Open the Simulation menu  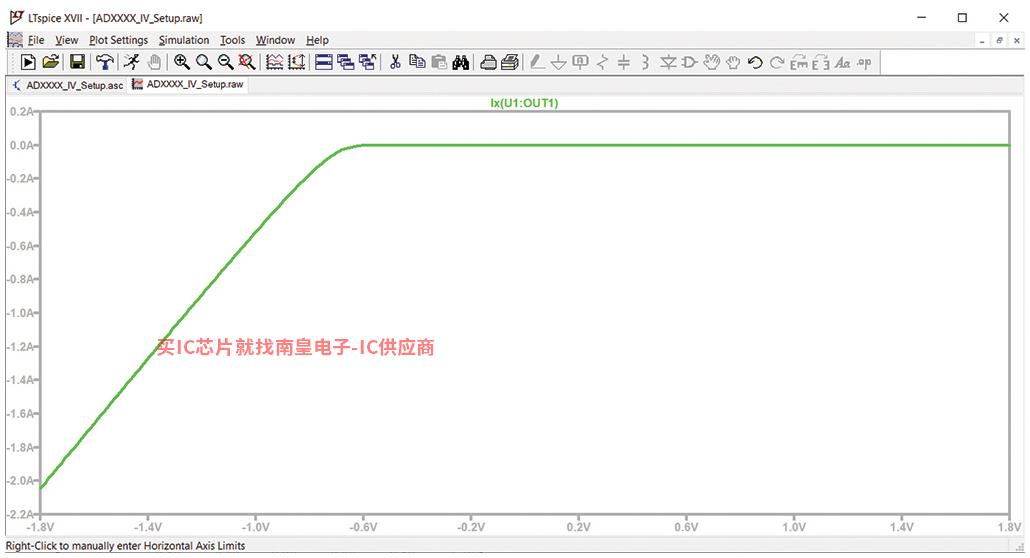tap(184, 40)
